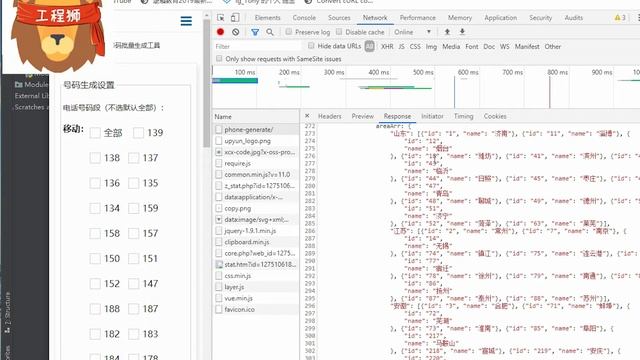This screenshot has height=360, width=640.
Task: Open the warnings counter showing 3
Action: (620, 18)
